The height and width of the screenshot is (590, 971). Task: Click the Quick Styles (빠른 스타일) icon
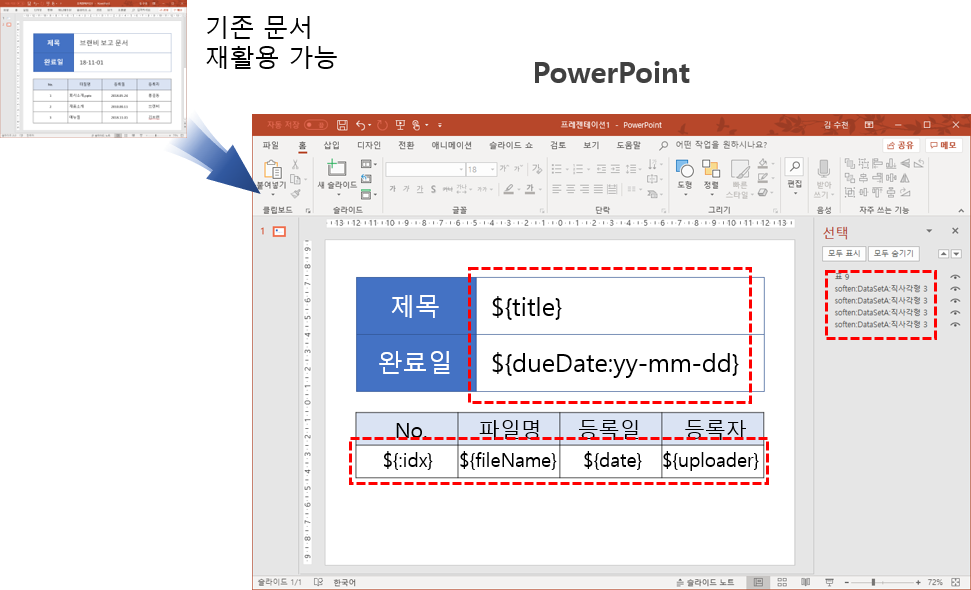pyautogui.click(x=739, y=170)
